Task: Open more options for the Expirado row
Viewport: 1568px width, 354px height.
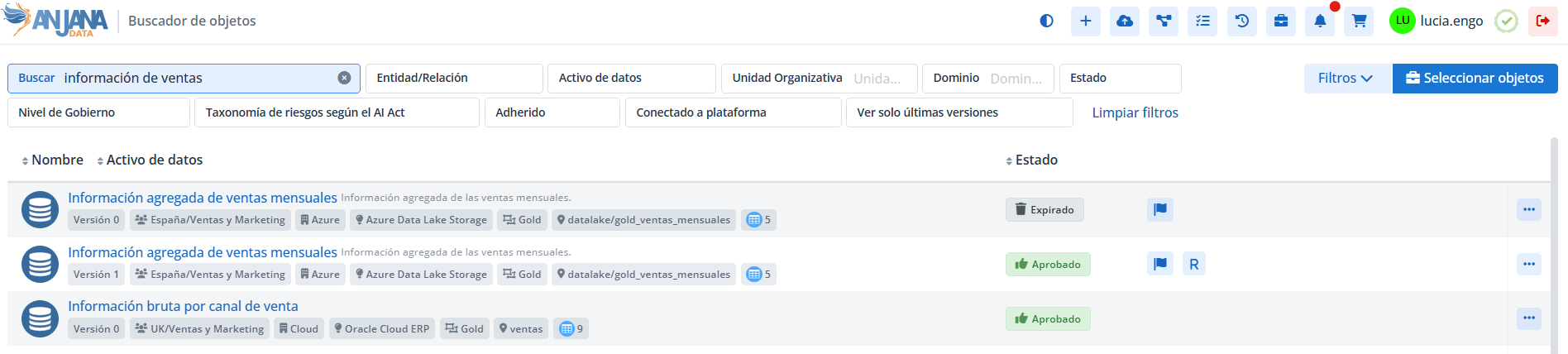Action: pos(1528,209)
